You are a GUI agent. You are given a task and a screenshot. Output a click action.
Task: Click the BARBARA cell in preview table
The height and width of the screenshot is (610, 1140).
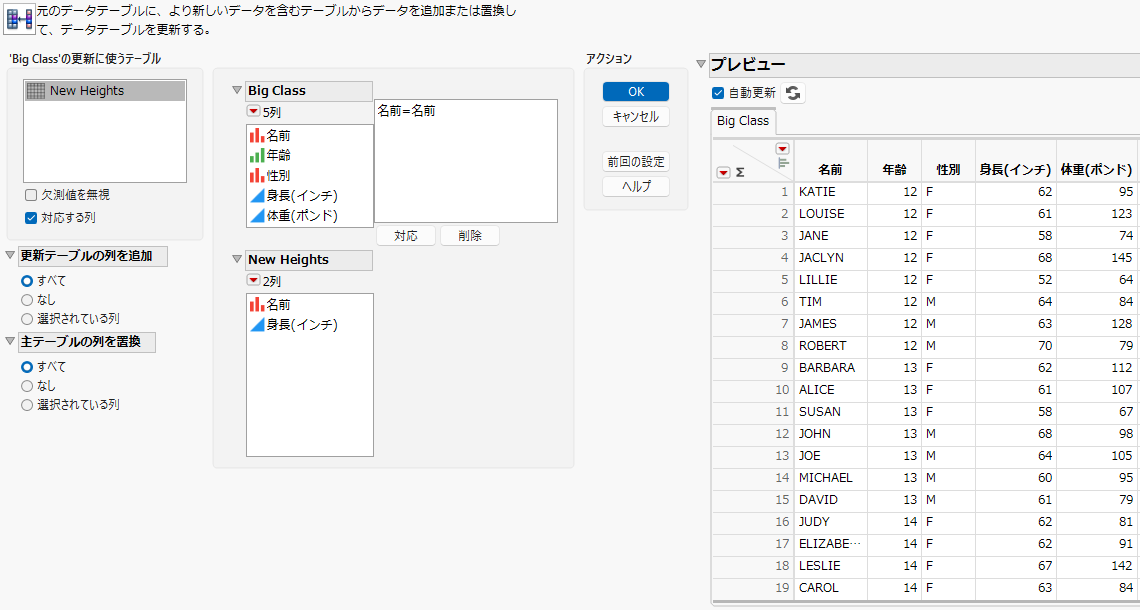830,368
